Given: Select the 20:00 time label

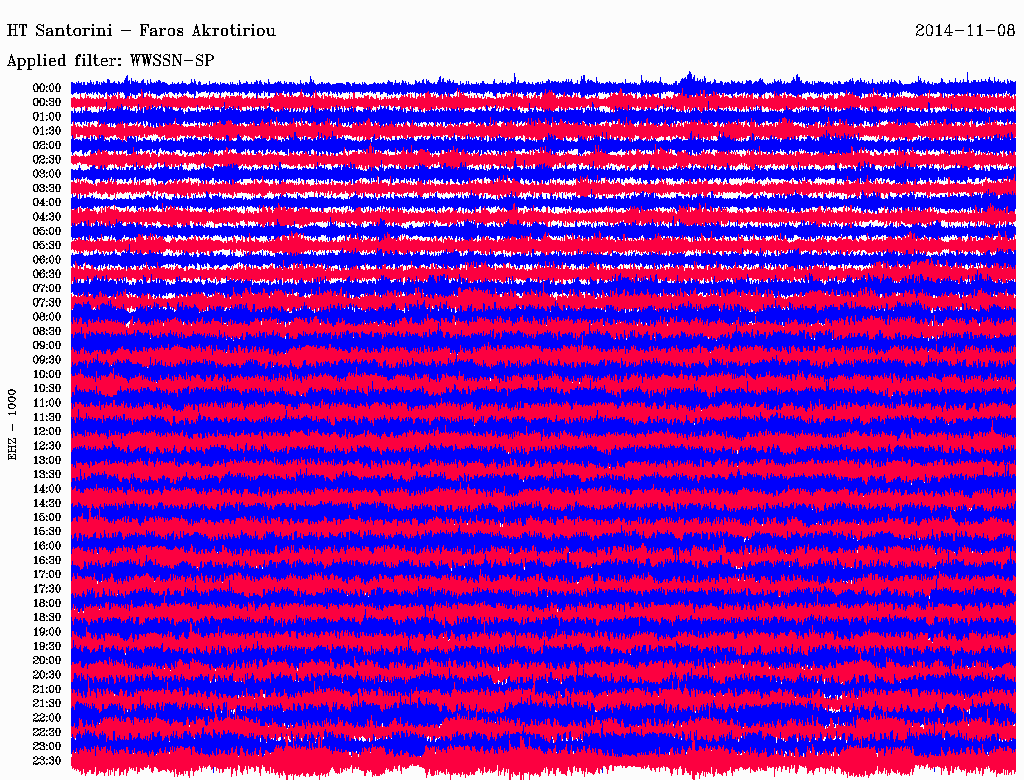Looking at the screenshot, I should (x=47, y=660).
